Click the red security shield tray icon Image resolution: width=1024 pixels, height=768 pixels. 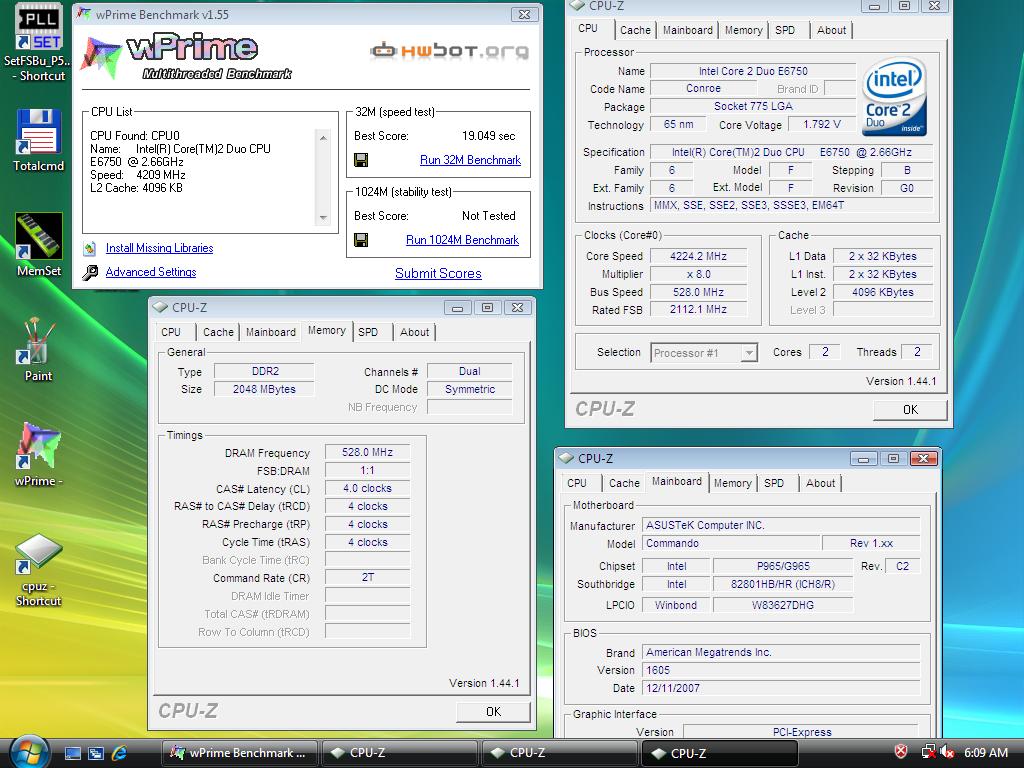pos(901,752)
